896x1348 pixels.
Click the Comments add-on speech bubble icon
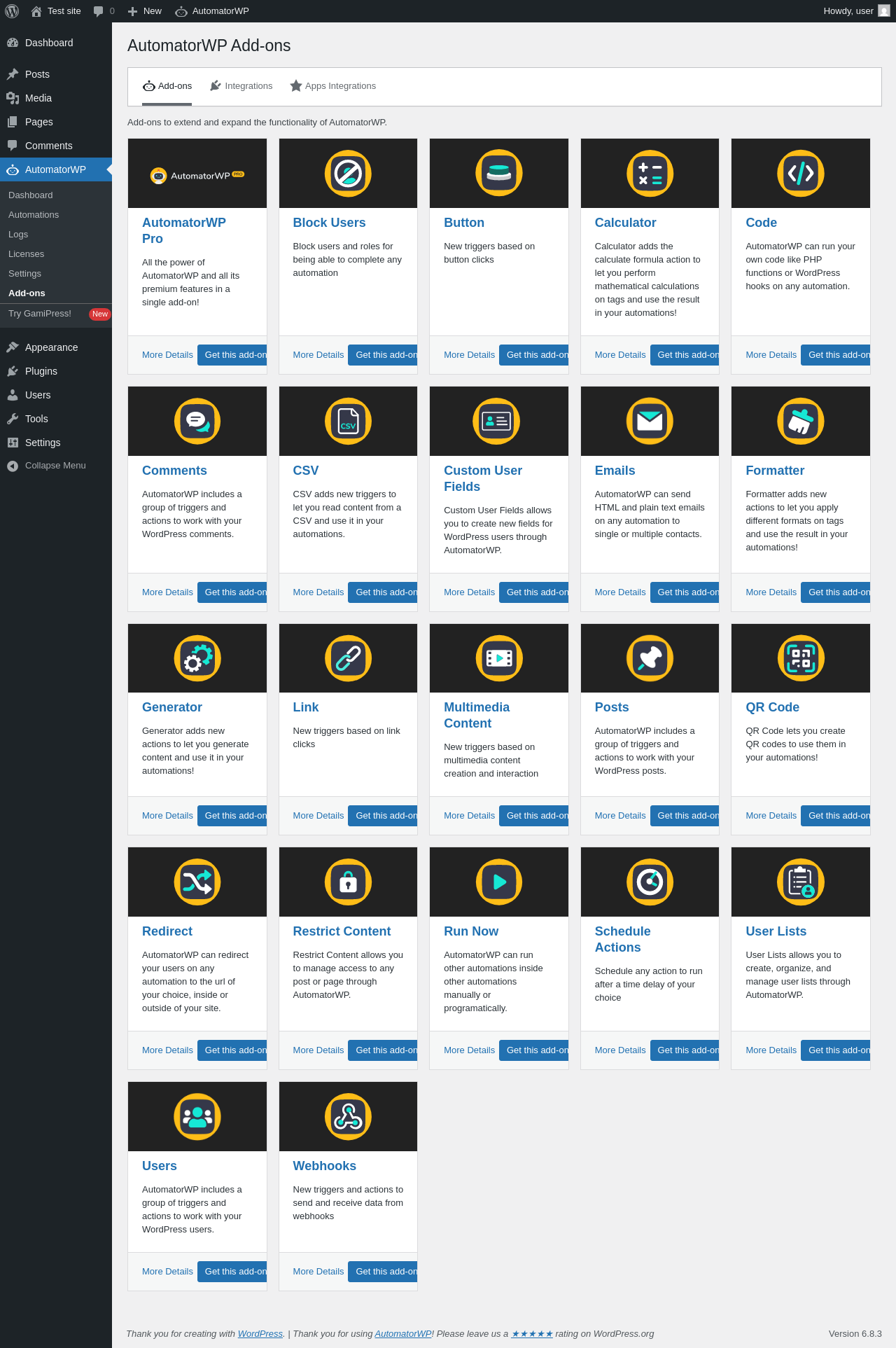(197, 421)
